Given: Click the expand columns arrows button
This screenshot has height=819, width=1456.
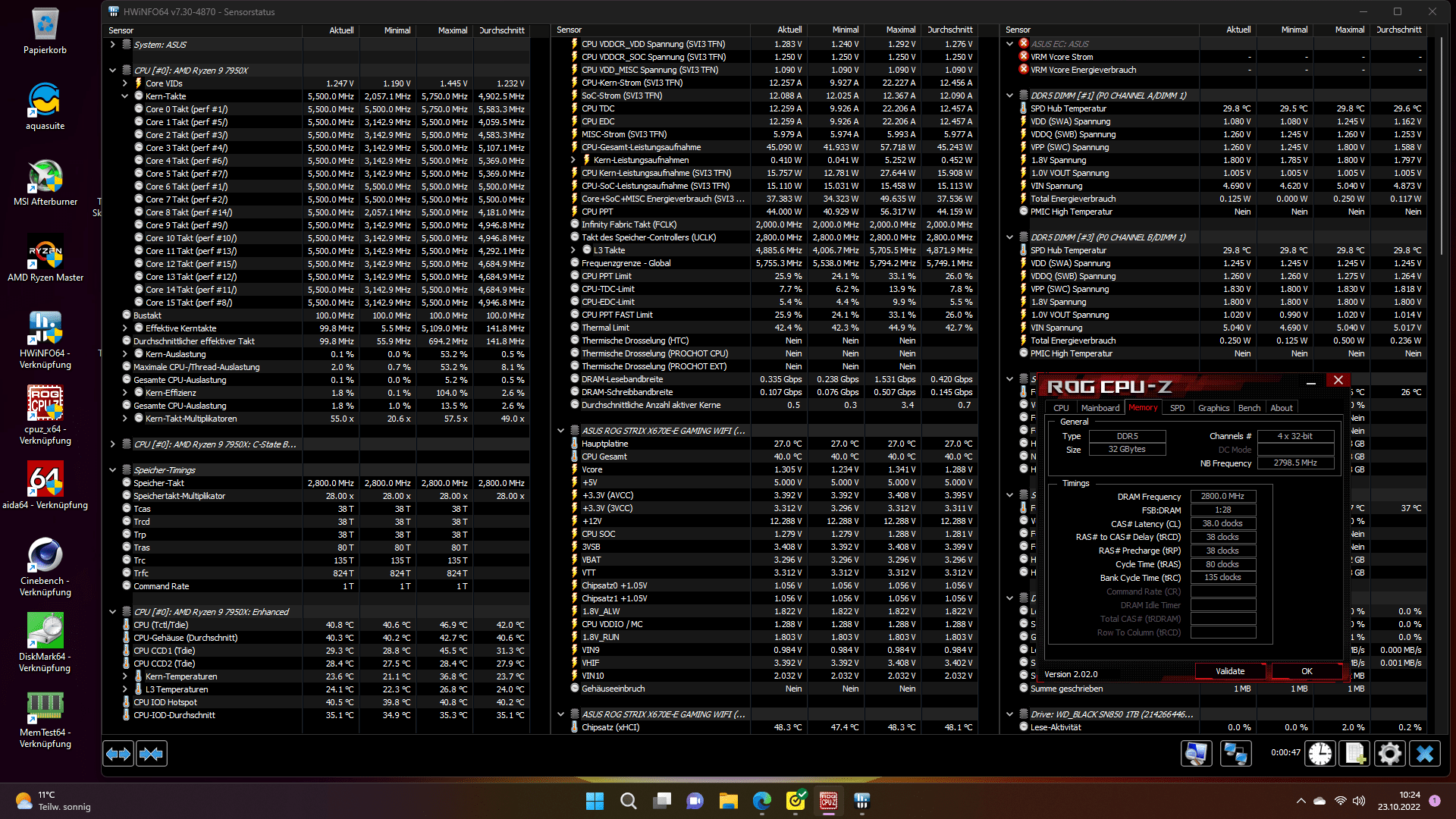Looking at the screenshot, I should tap(118, 754).
